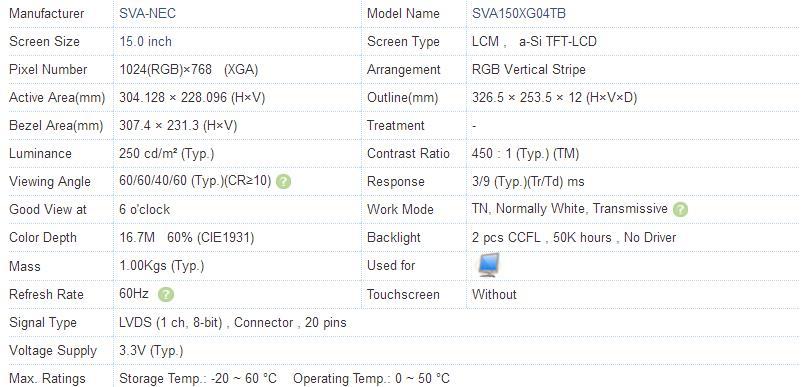Click the 326.5 × 253.5 × 12 outline value
Screen dimensions: 810x387
pyautogui.click(x=554, y=97)
